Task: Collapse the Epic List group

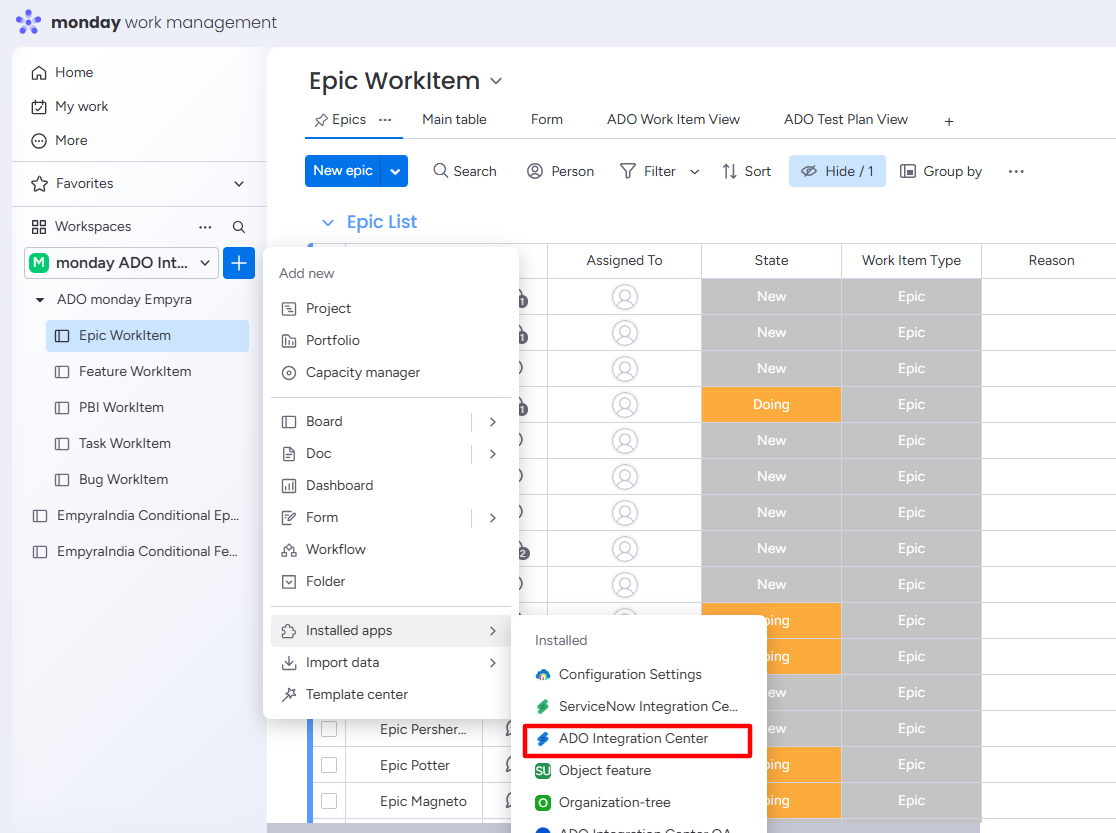Action: coord(327,223)
